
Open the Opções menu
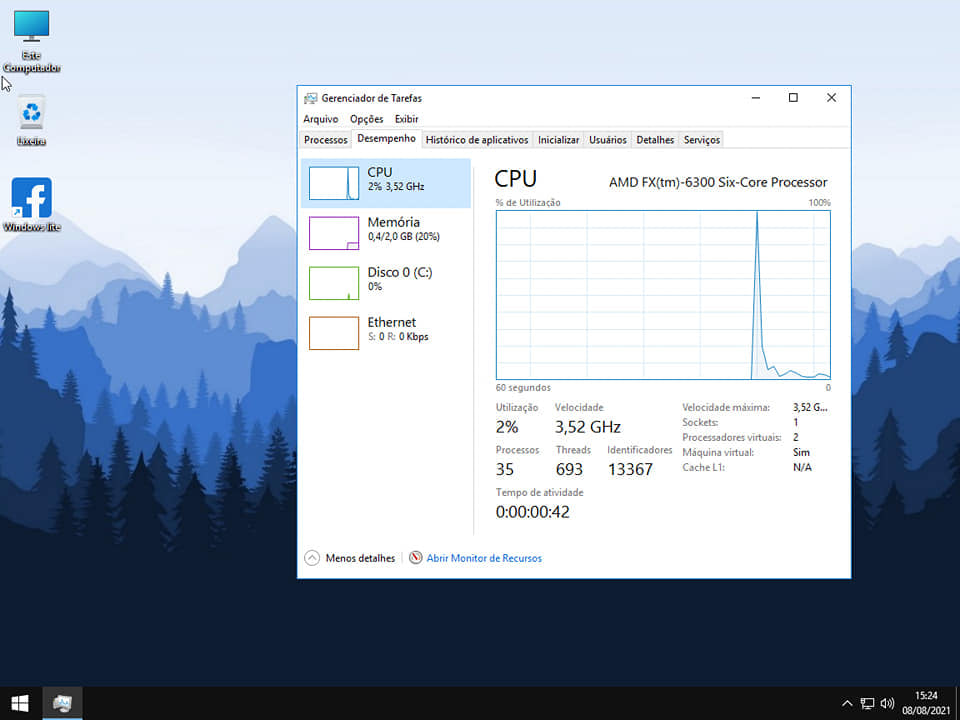coord(366,119)
